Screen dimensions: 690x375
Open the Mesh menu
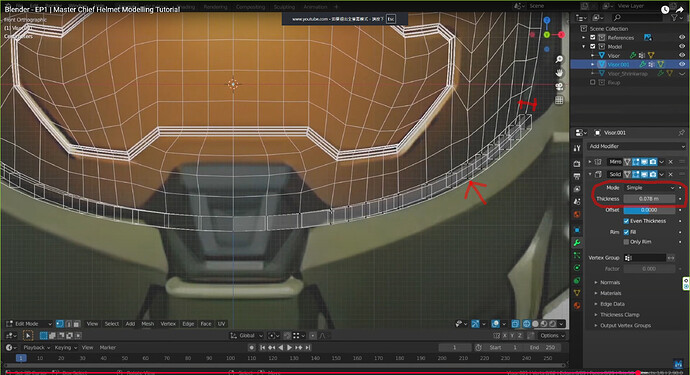pos(147,324)
